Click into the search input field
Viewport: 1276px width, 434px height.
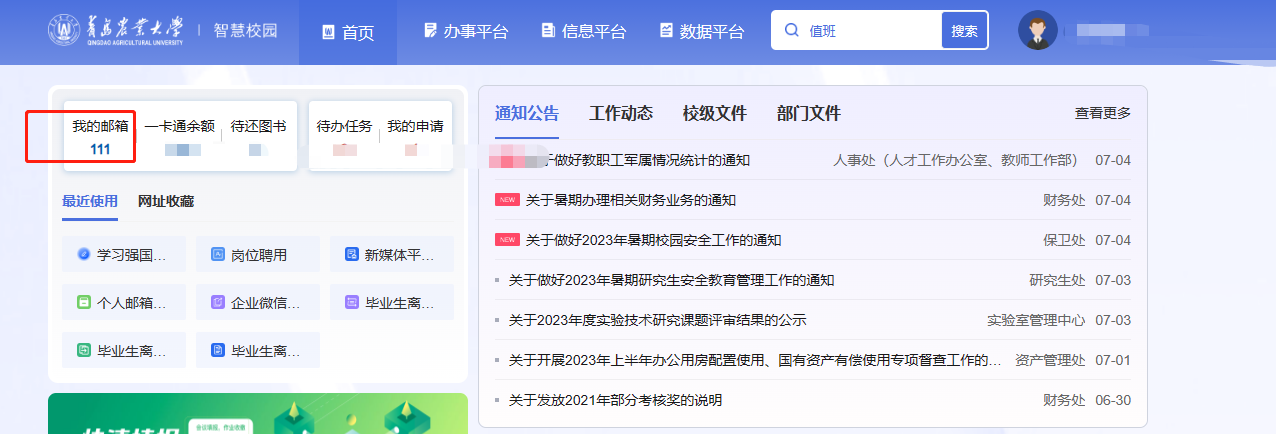point(870,31)
